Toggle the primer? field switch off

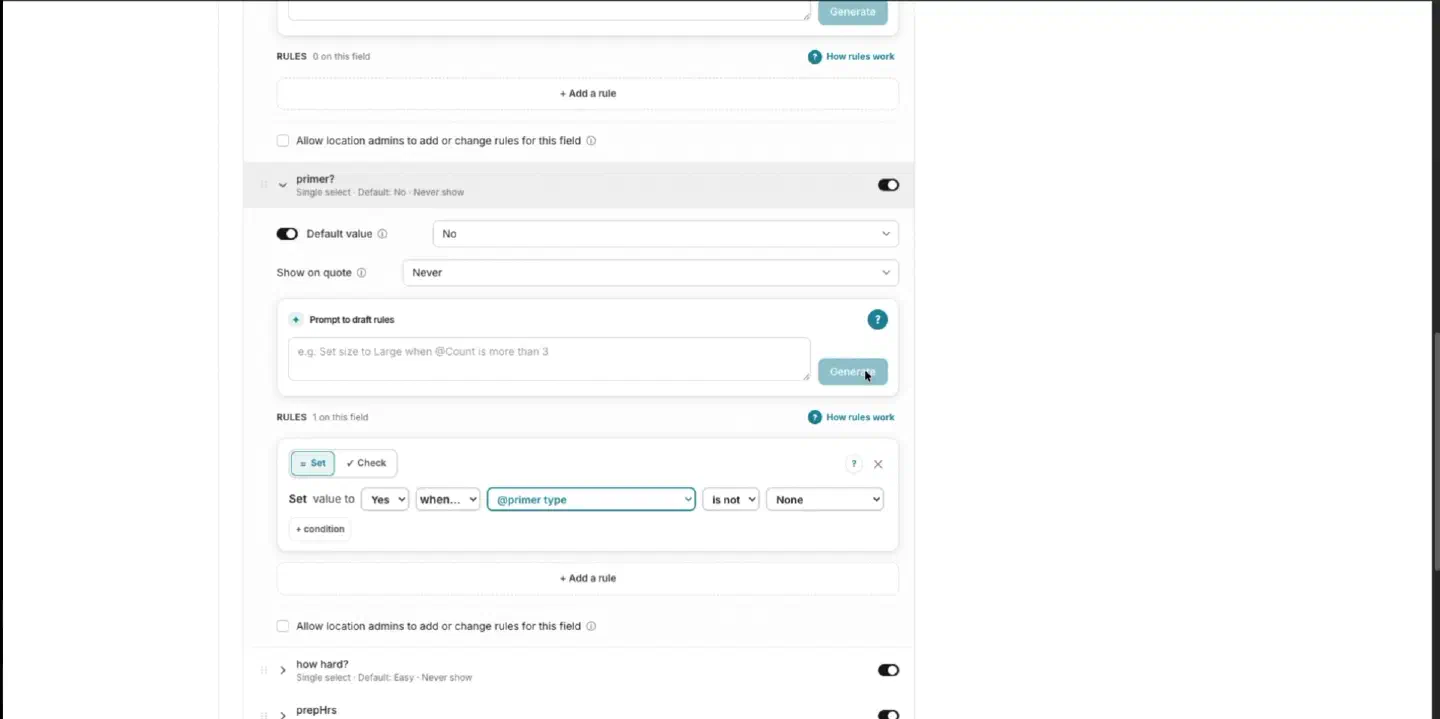click(x=888, y=185)
